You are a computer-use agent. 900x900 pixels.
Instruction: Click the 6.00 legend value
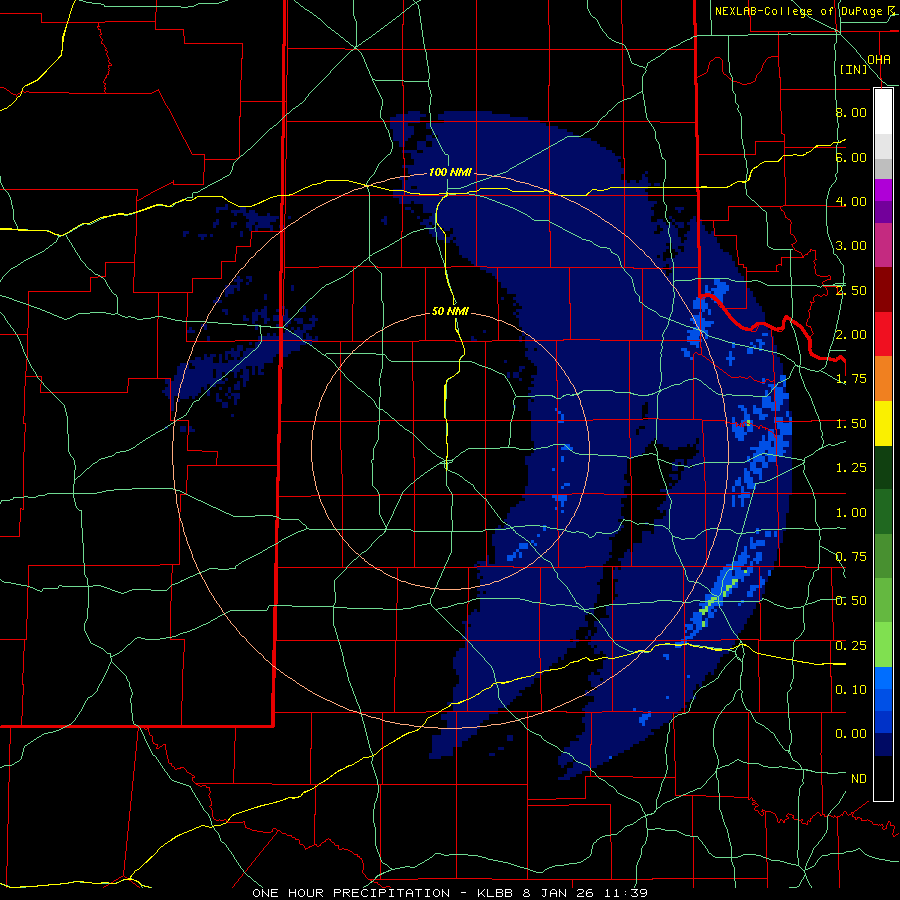click(x=851, y=157)
